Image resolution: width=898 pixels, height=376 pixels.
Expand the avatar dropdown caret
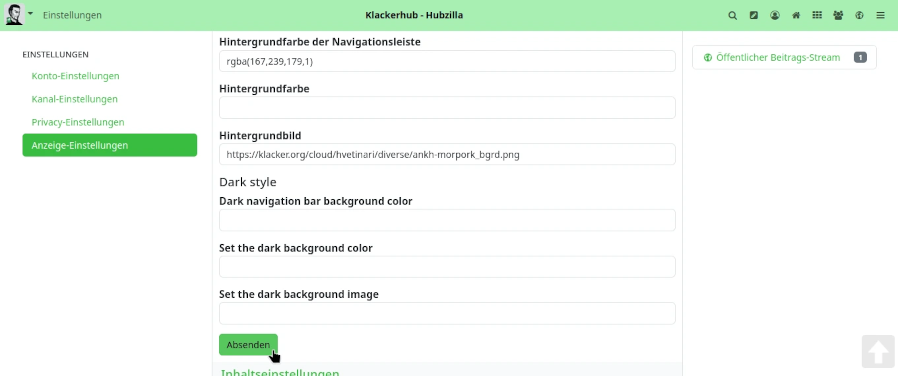pyautogui.click(x=30, y=13)
